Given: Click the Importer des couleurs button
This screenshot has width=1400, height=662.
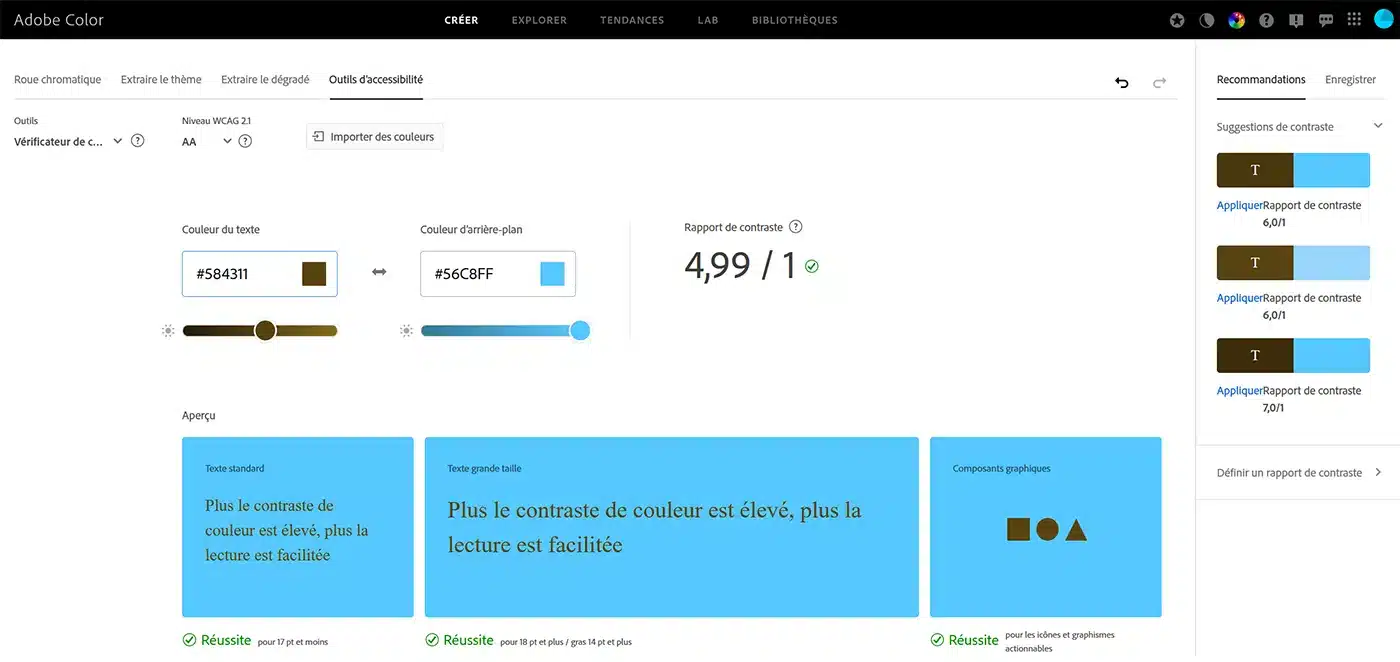Looking at the screenshot, I should click(374, 136).
